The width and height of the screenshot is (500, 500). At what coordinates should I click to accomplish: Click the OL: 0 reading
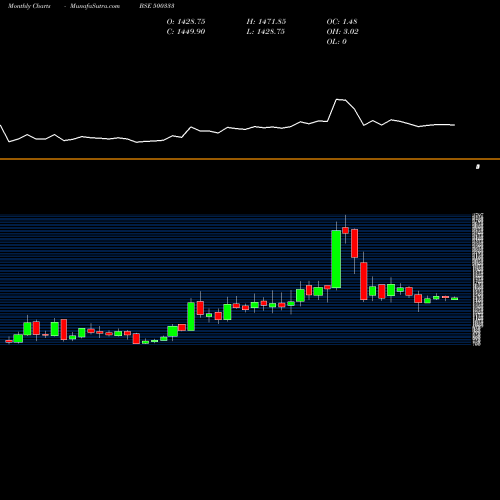pos(336,42)
